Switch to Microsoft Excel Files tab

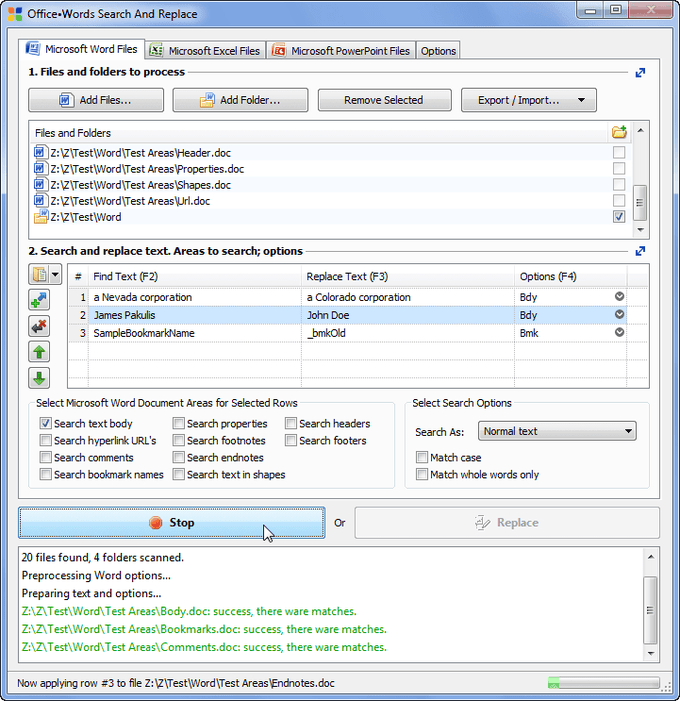point(205,51)
